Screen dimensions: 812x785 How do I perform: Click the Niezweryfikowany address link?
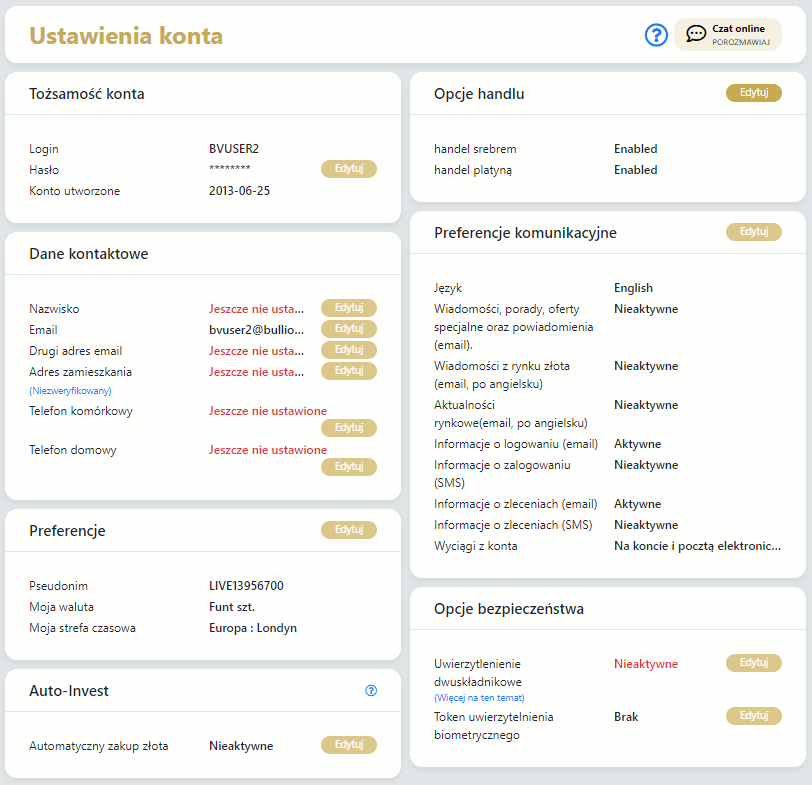[x=70, y=390]
